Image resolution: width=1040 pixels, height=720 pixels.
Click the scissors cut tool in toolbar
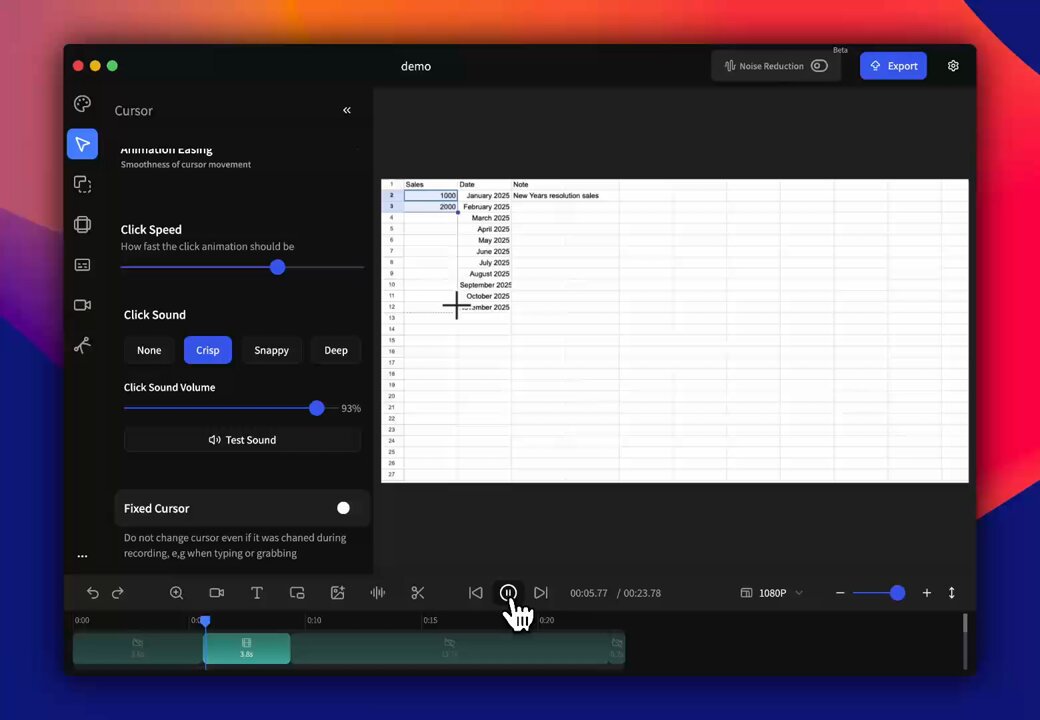tap(418, 593)
